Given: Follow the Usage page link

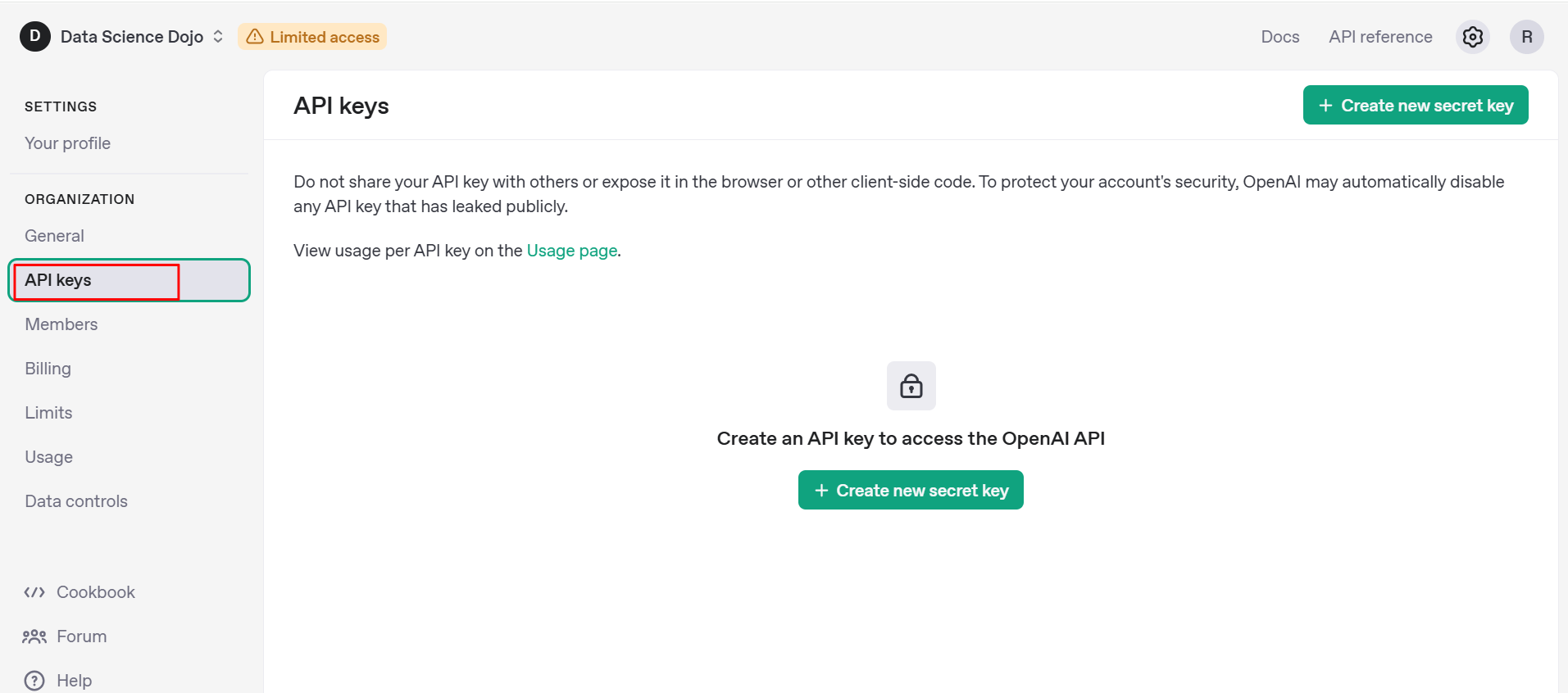Looking at the screenshot, I should tap(571, 251).
